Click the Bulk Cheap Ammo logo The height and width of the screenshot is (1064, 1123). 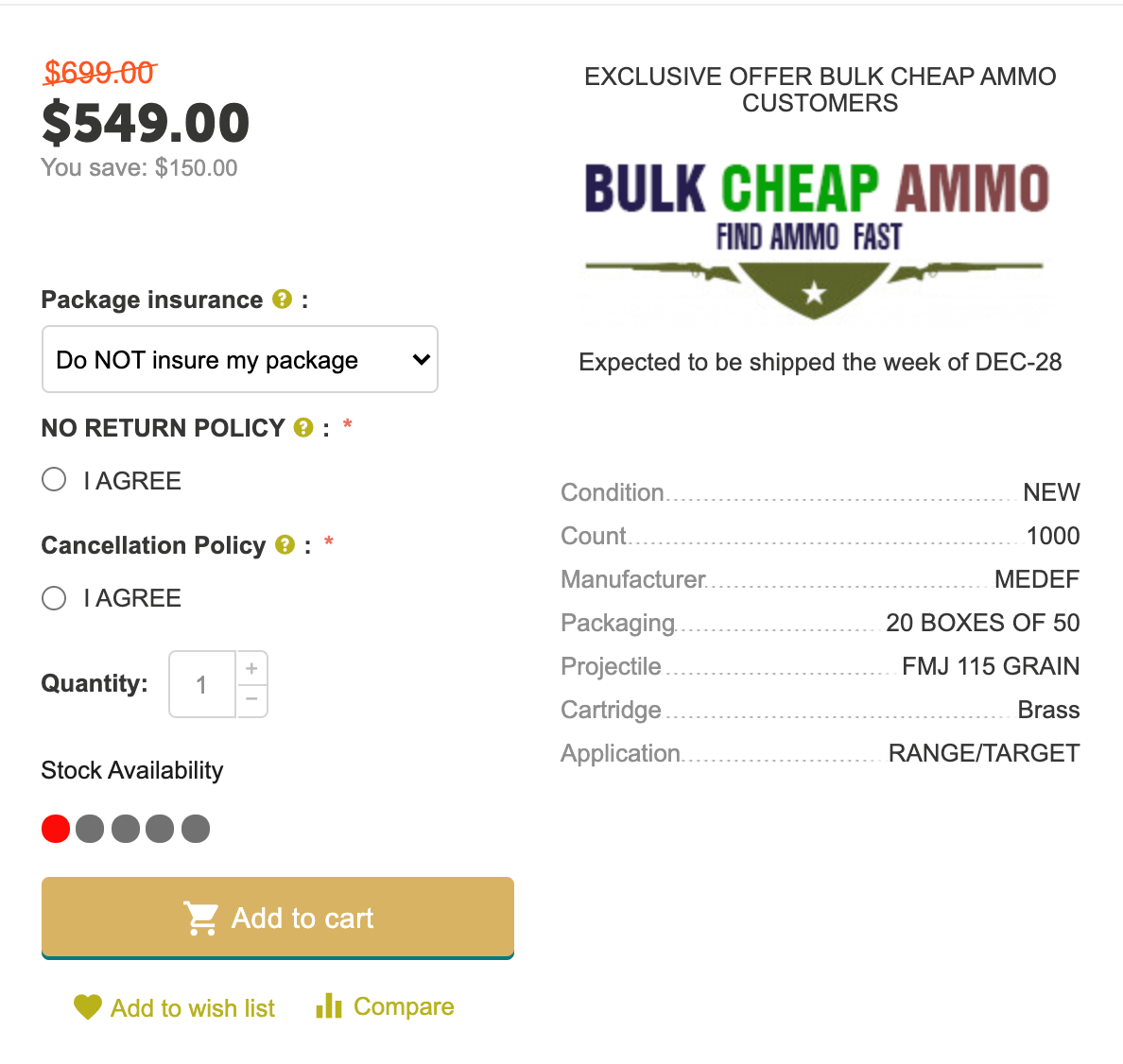pos(815,240)
